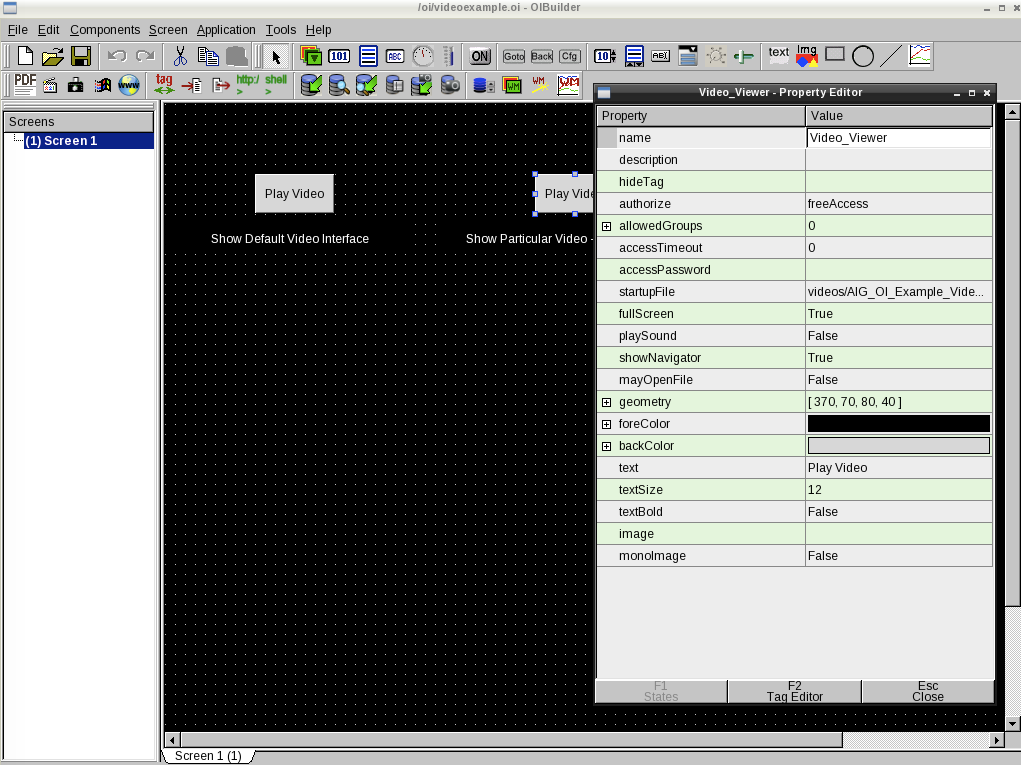Expand the geometry property row
The width and height of the screenshot is (1021, 765).
click(606, 402)
